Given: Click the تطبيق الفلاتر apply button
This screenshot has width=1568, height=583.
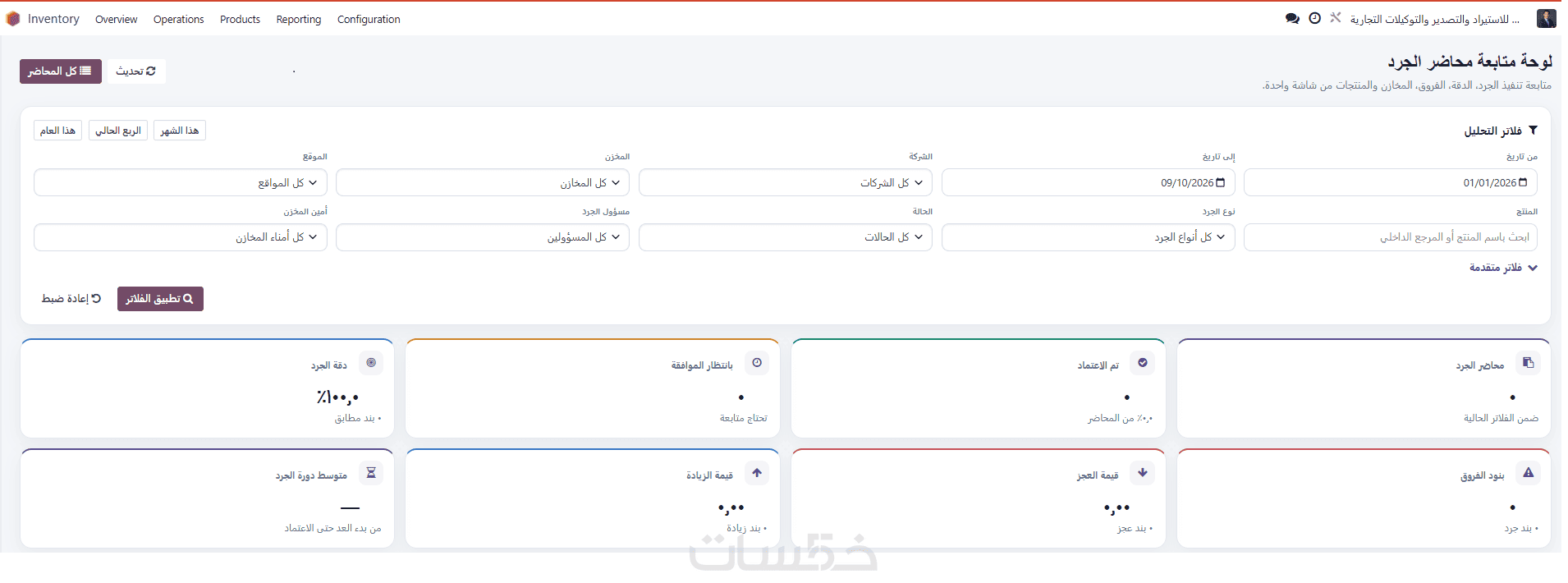Looking at the screenshot, I should (160, 299).
